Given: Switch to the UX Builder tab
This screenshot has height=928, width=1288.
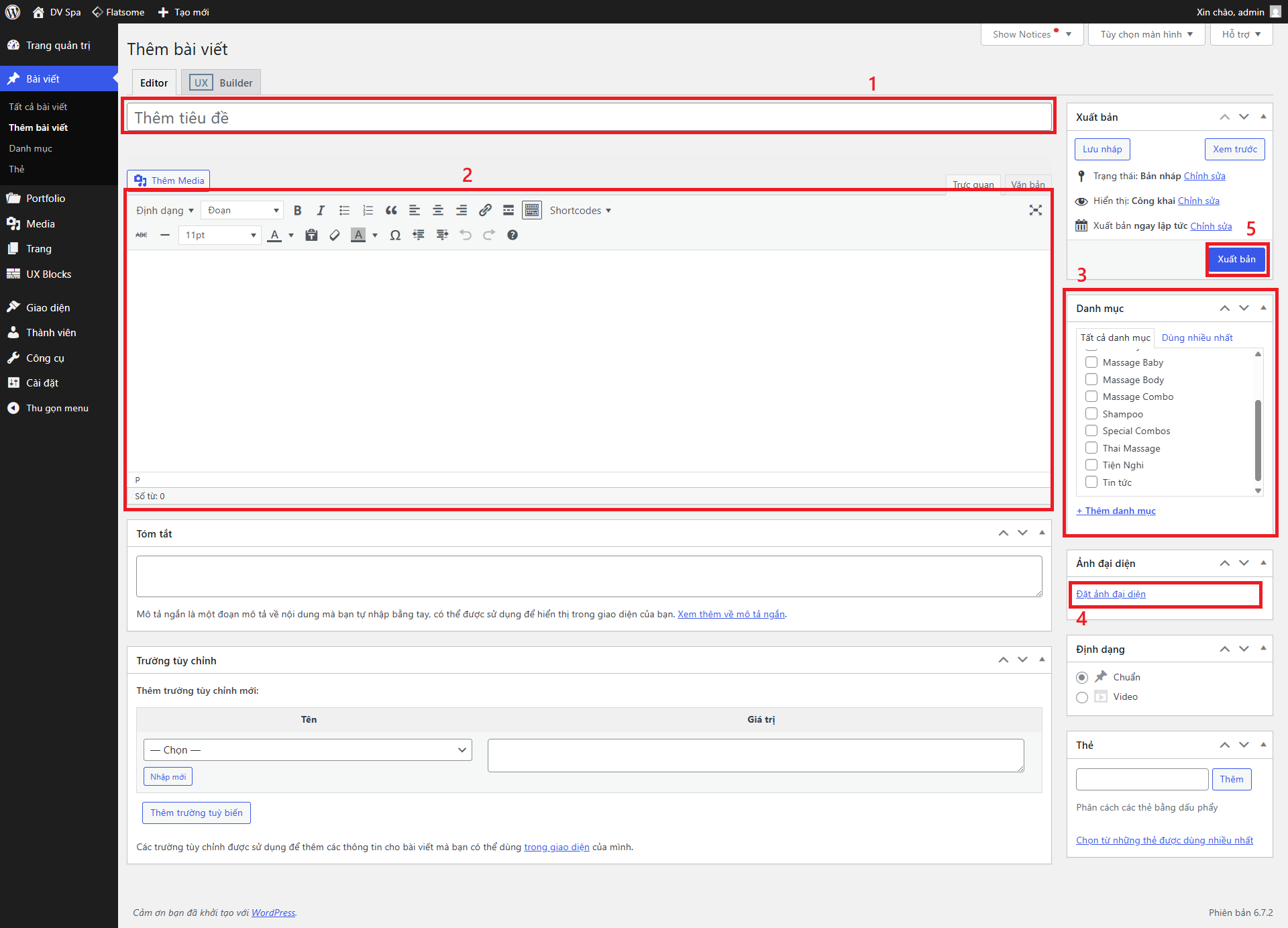Looking at the screenshot, I should pos(221,83).
